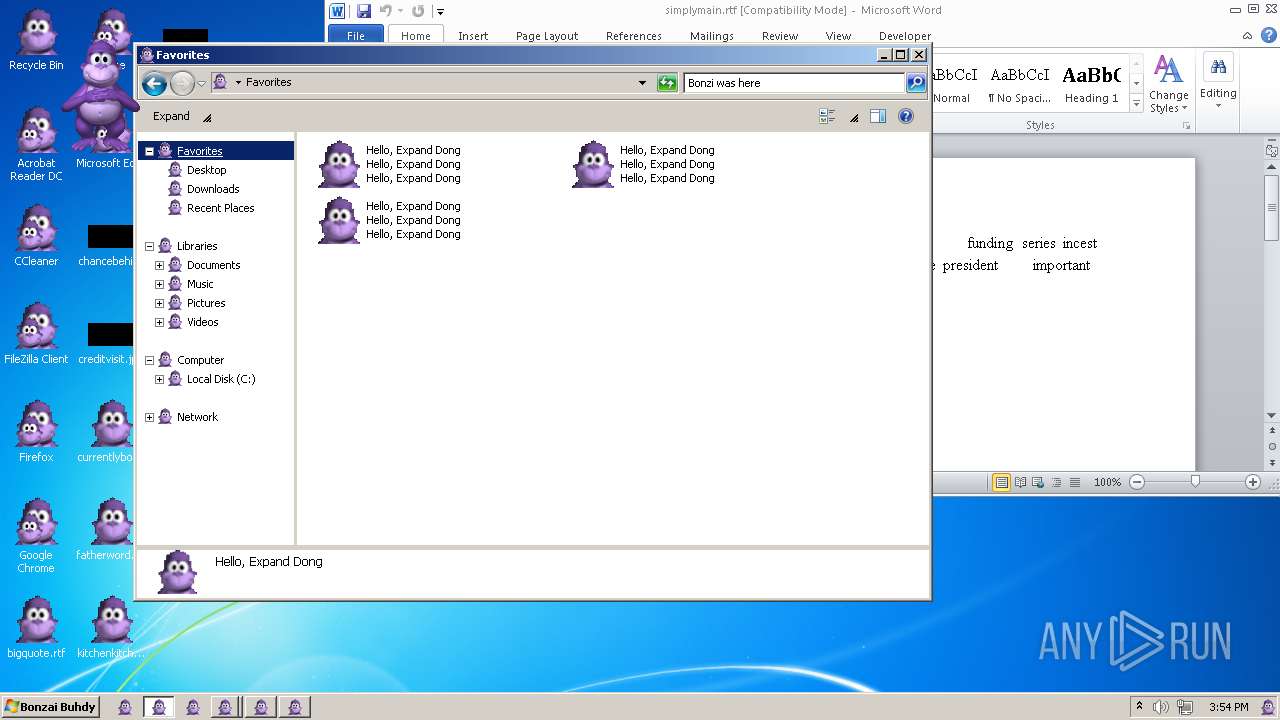
Task: Select bigquote.rtf desktop file
Action: click(36, 628)
